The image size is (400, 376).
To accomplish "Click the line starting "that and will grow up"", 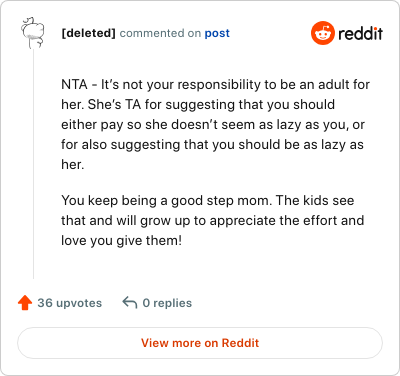I will tap(212, 221).
